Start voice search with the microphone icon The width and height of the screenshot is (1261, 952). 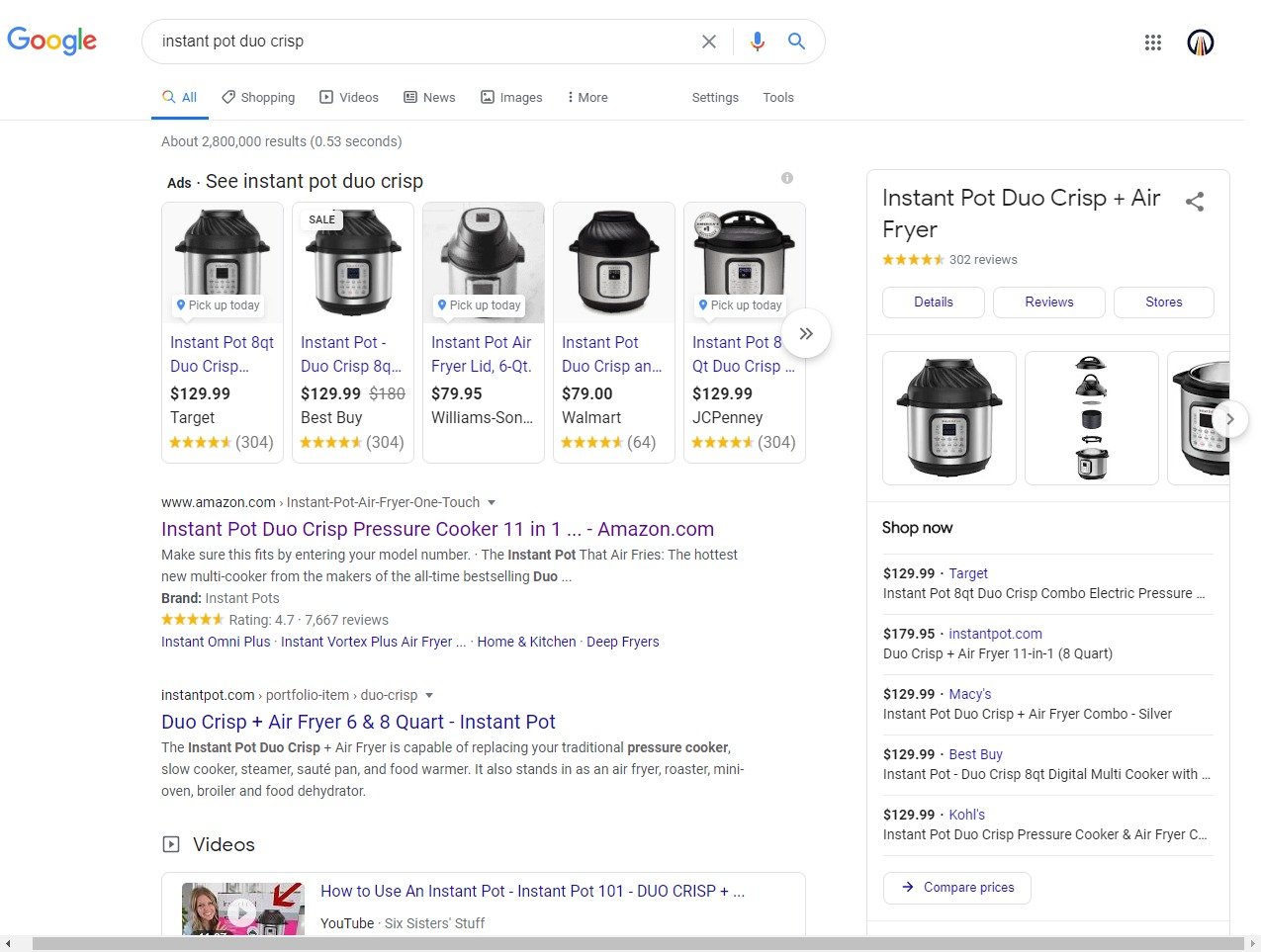pos(757,42)
